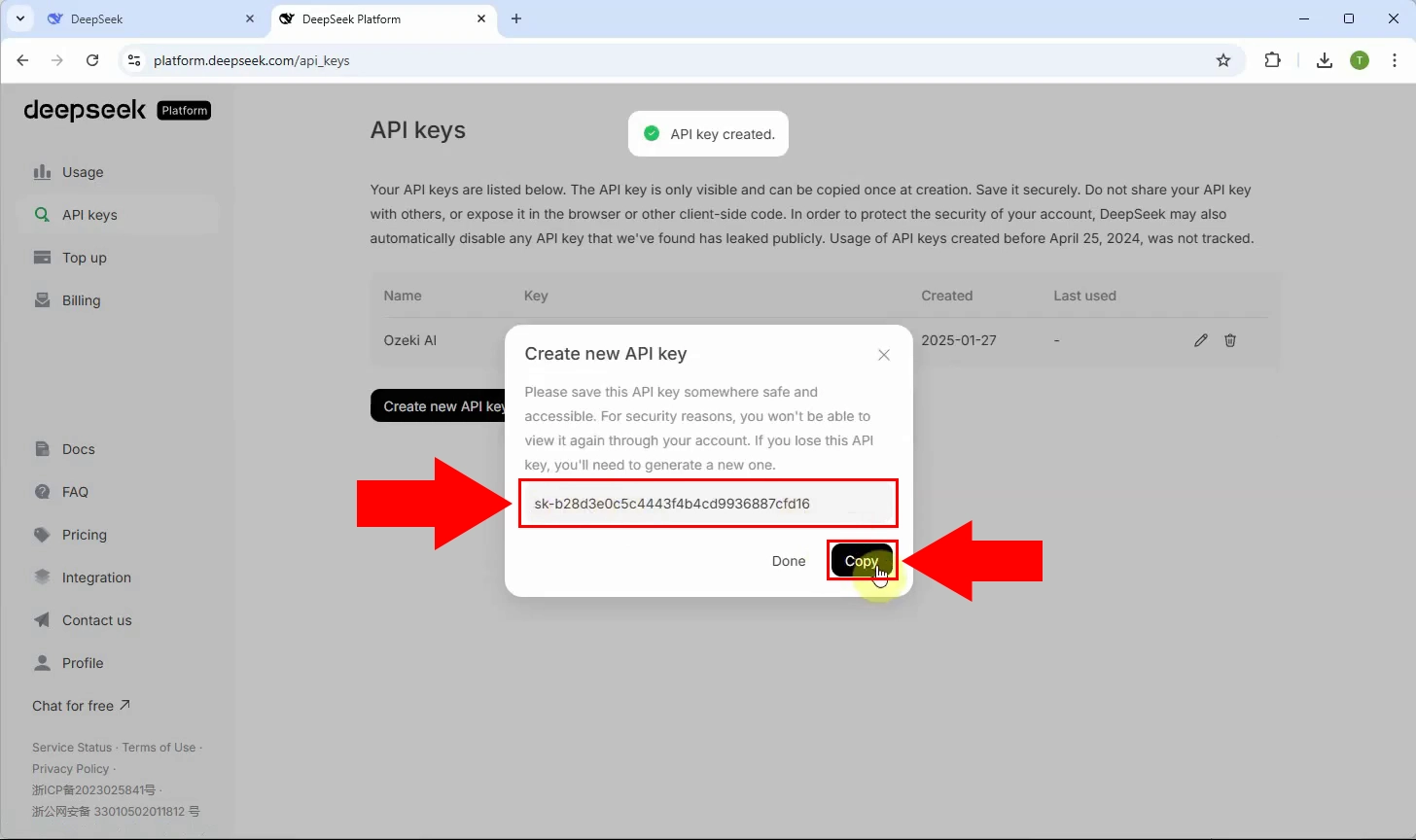
Task: Click the Billing receipt icon
Action: tap(42, 300)
